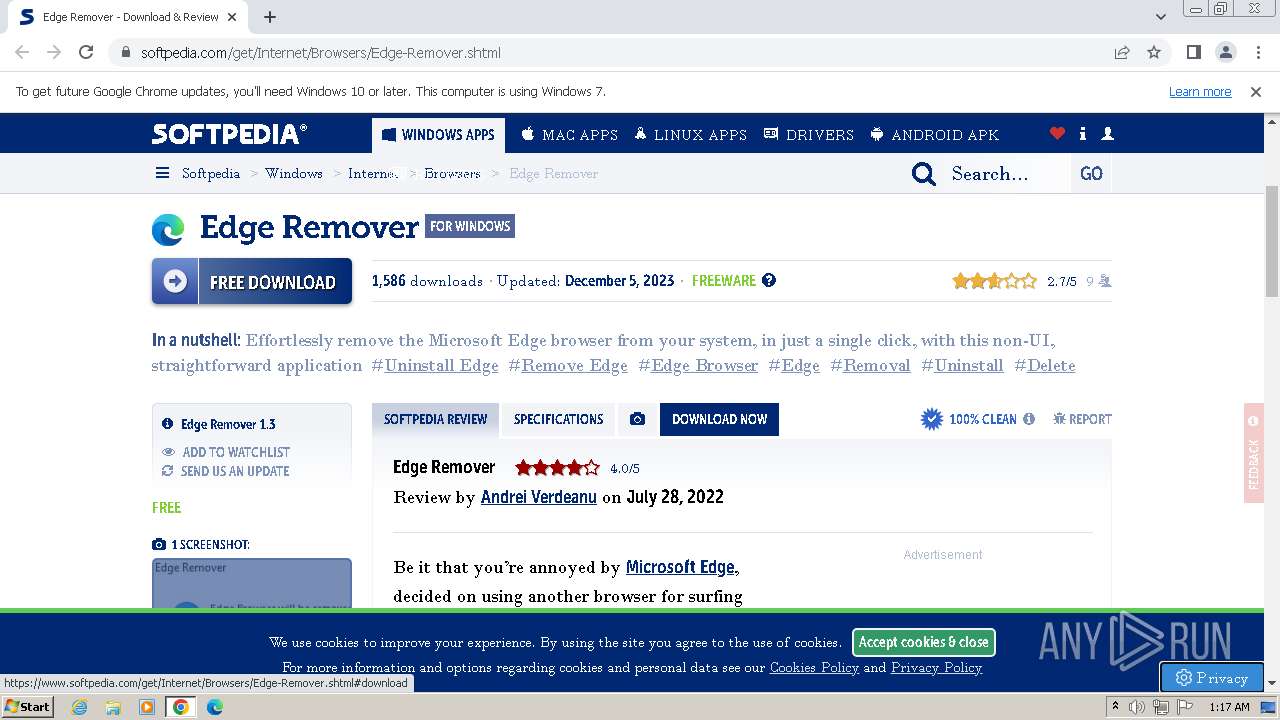Click the FREE DOWNLOAD button
Viewport: 1280px width, 720px height.
pyautogui.click(x=252, y=281)
